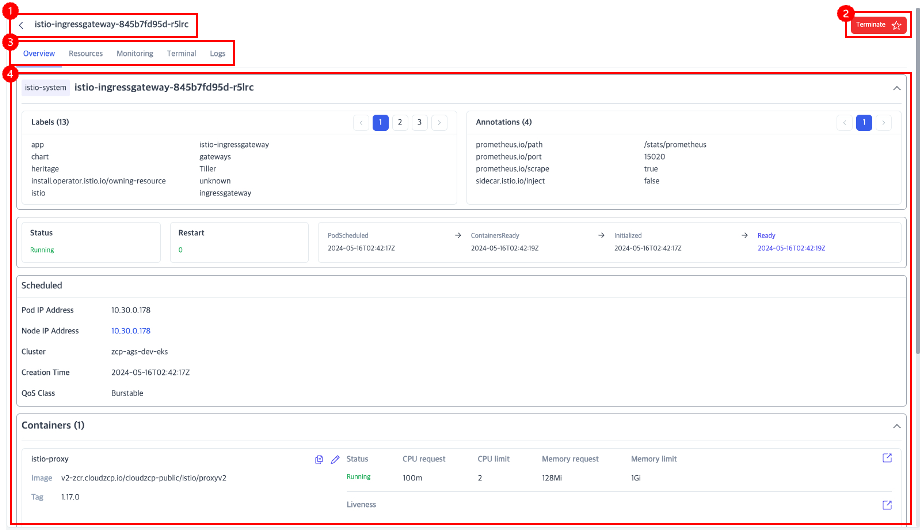Image resolution: width=920 pixels, height=530 pixels.
Task: Click the Cluster value zcp-ags-dev-eks
Action: [140, 352]
